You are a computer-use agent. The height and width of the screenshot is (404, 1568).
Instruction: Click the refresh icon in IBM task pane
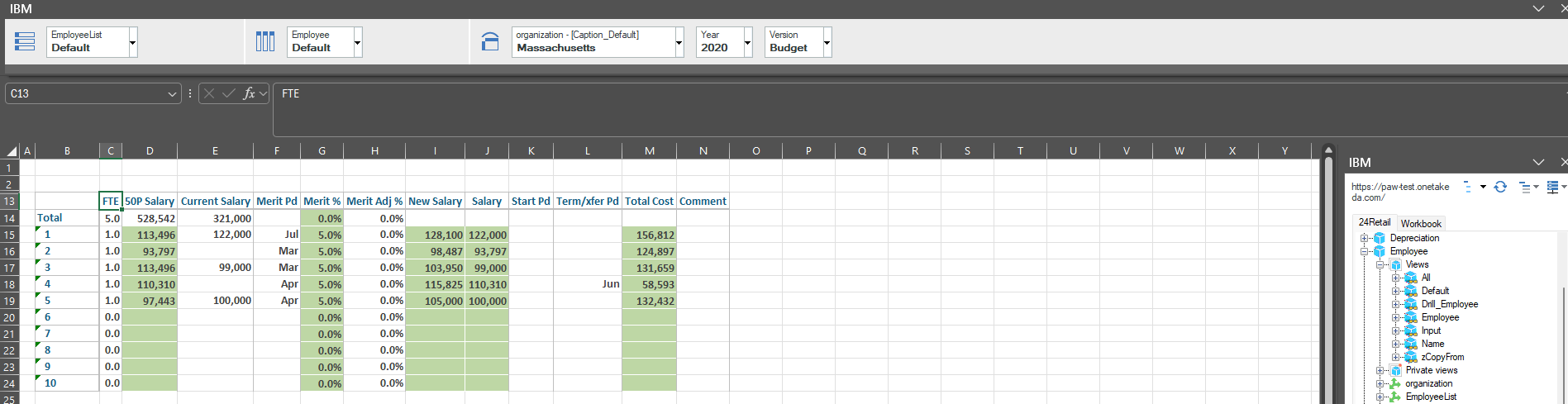tap(1500, 187)
